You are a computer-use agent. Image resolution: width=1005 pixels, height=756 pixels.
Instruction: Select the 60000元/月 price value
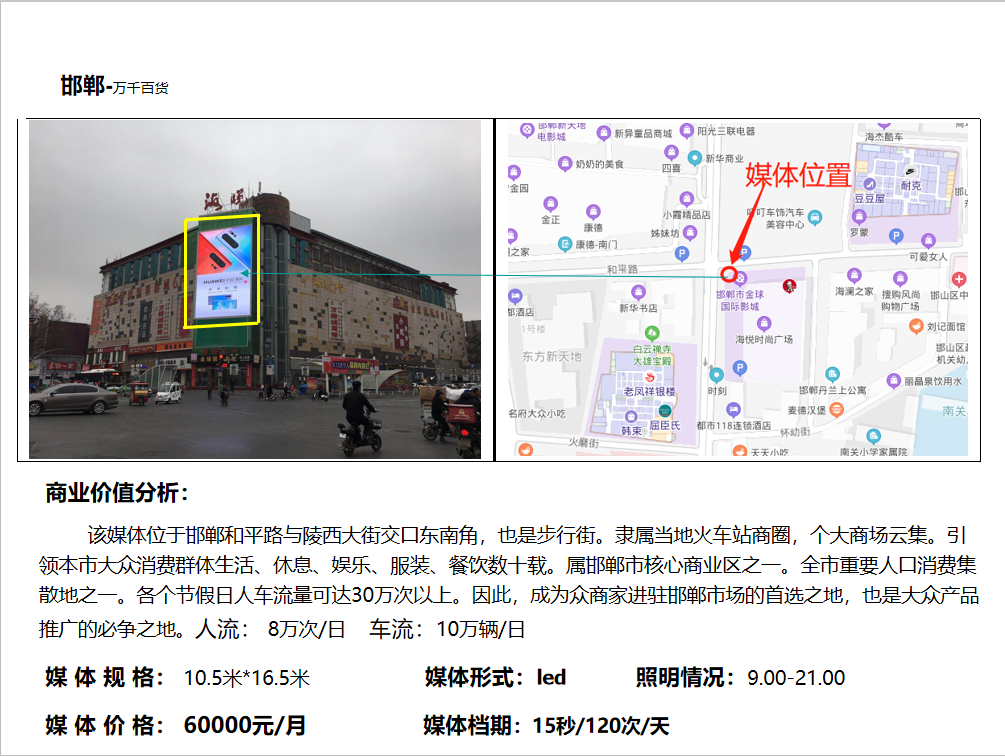(245, 725)
